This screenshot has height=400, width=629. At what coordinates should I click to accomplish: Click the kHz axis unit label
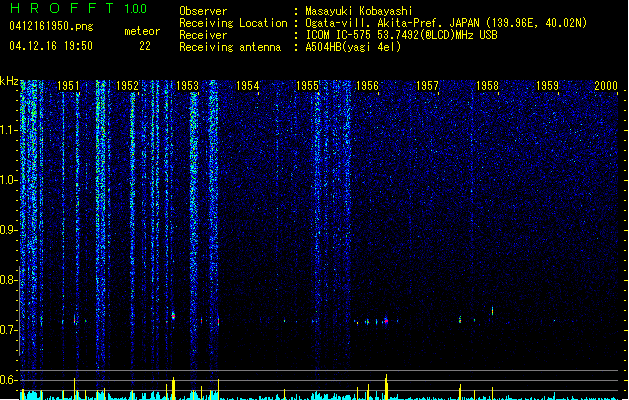tap(9, 81)
